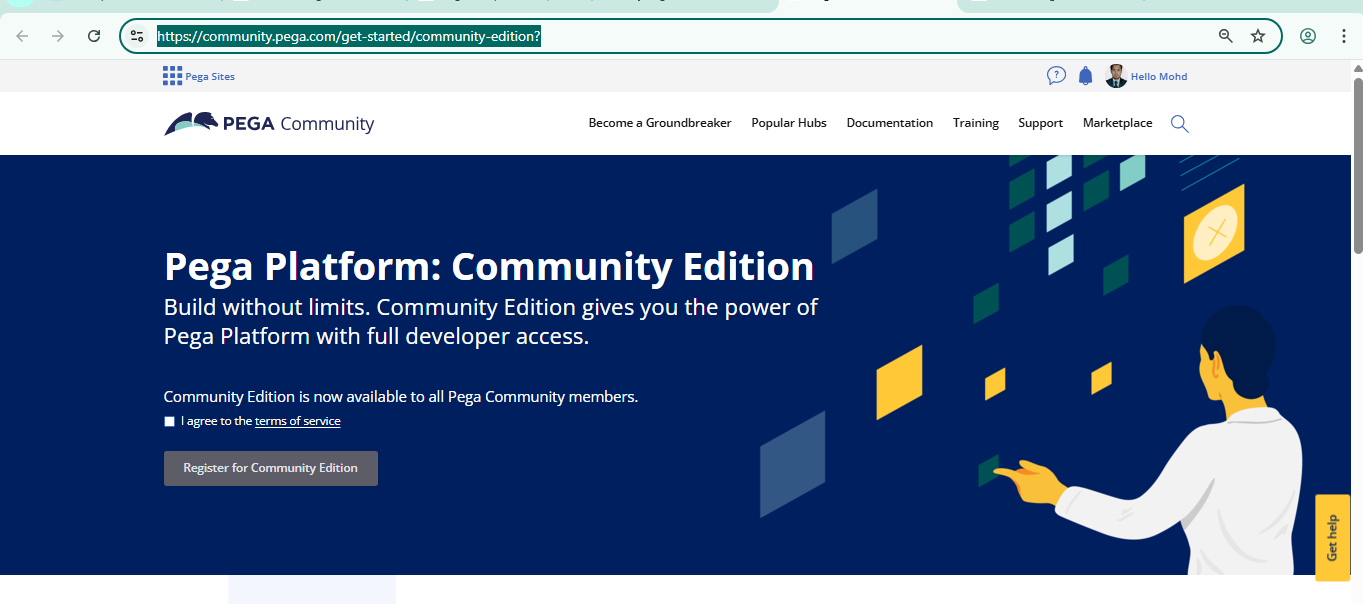Screen dimensions: 1363x604
Task: Reload the page in browser
Action: coord(94,36)
